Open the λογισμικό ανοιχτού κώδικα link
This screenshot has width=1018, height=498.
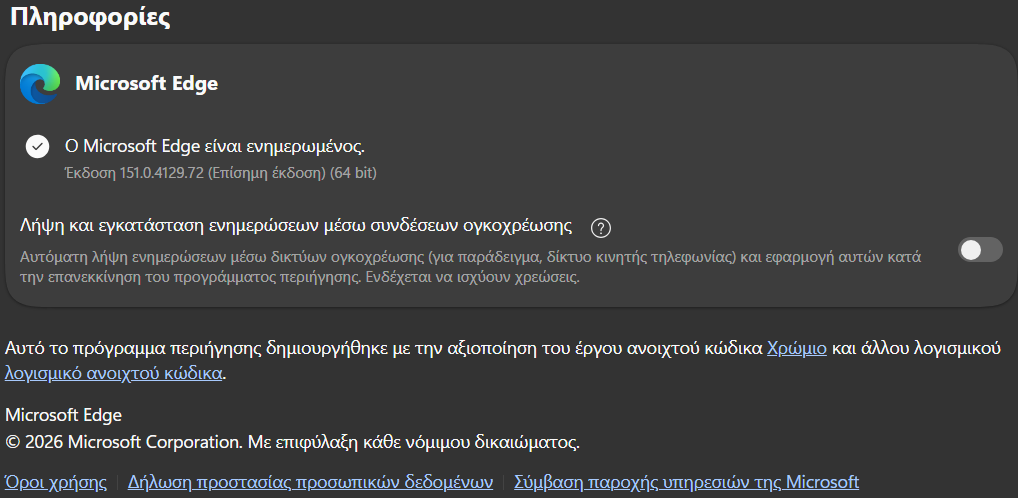click(114, 373)
